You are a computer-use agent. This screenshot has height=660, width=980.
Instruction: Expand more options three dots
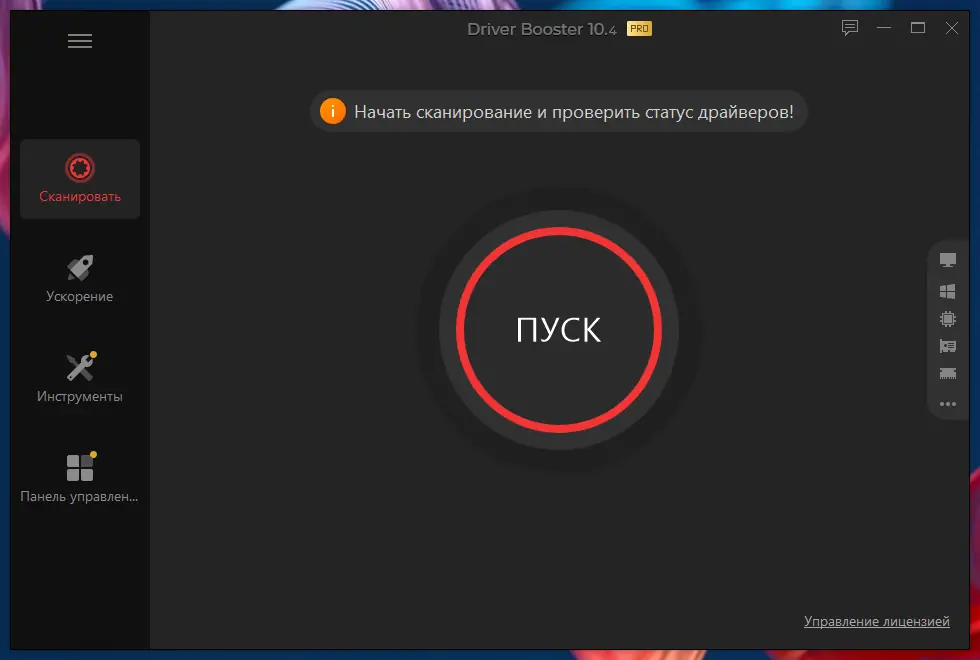pyautogui.click(x=948, y=404)
